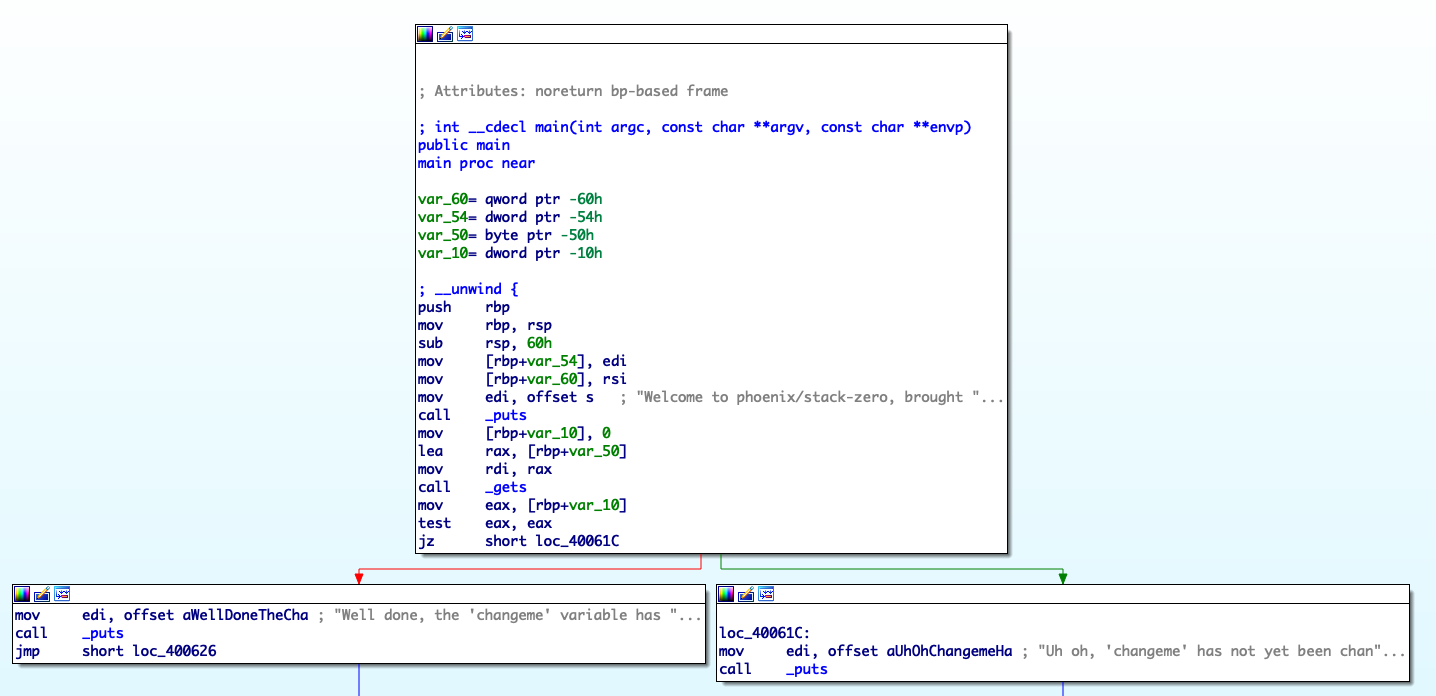Click loc_400626 in the jmp instruction
The height and width of the screenshot is (696, 1436).
coord(174,651)
